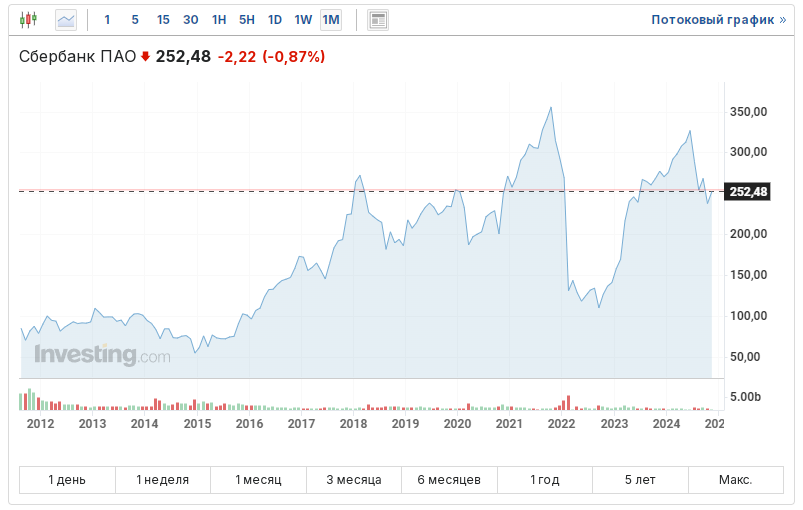This screenshot has height=510, width=803.
Task: Choose the 5H interval
Action: click(247, 20)
